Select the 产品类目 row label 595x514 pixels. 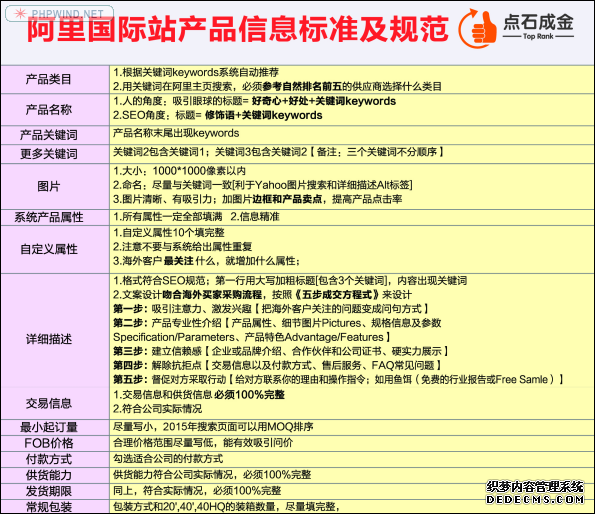click(49, 79)
